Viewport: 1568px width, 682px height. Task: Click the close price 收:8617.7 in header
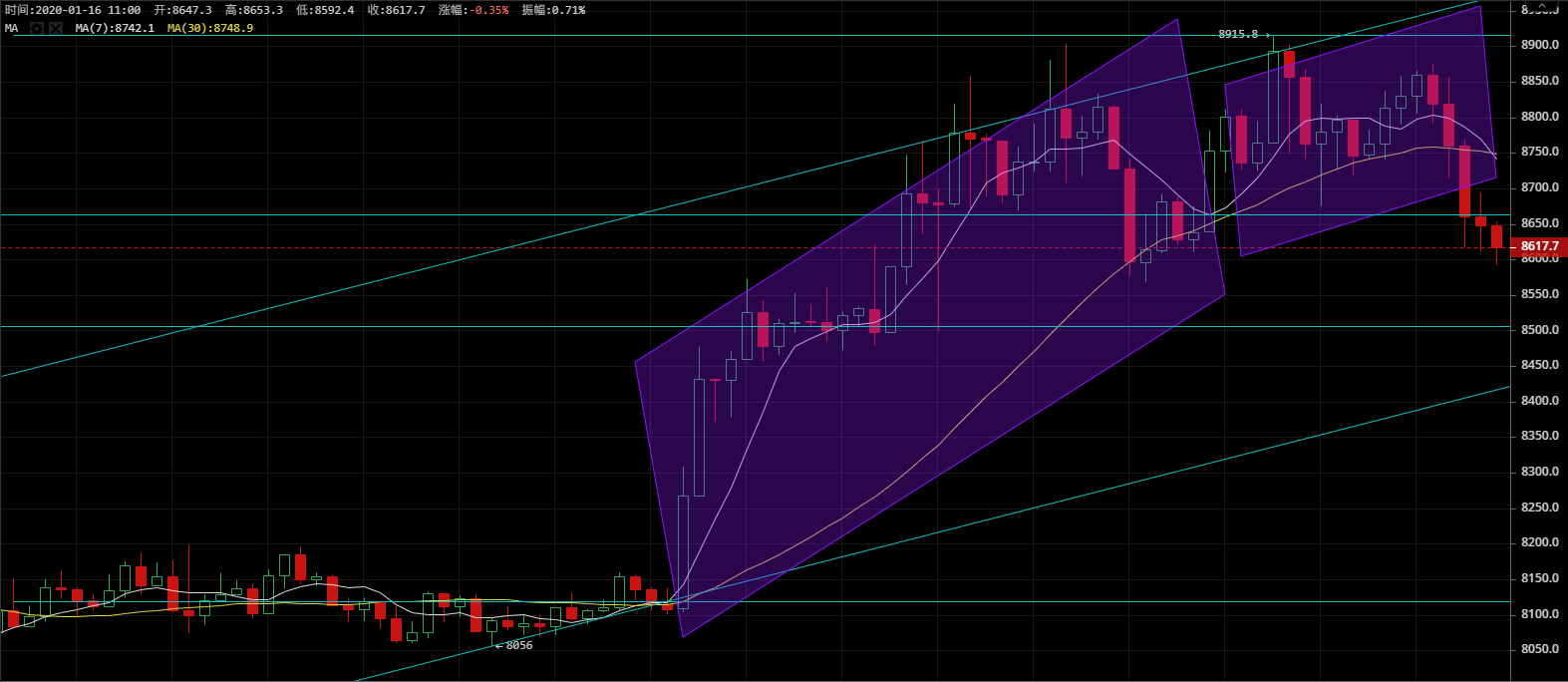[396, 10]
